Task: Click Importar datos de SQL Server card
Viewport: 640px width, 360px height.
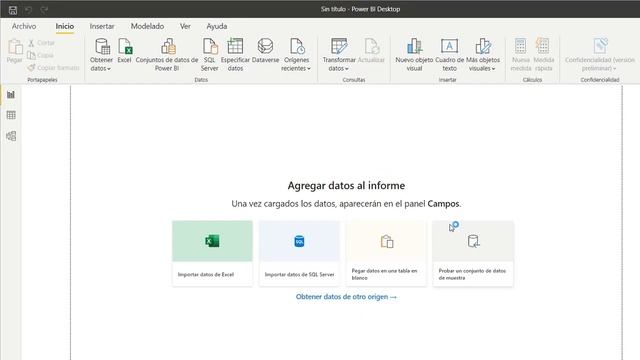Action: [x=299, y=253]
